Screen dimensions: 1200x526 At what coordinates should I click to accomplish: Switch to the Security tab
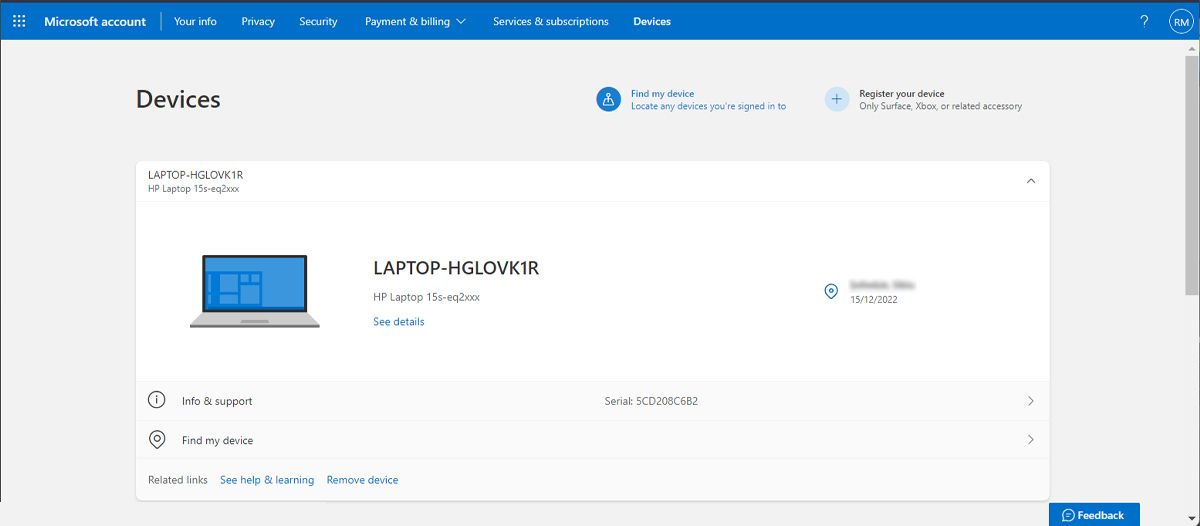coord(318,21)
